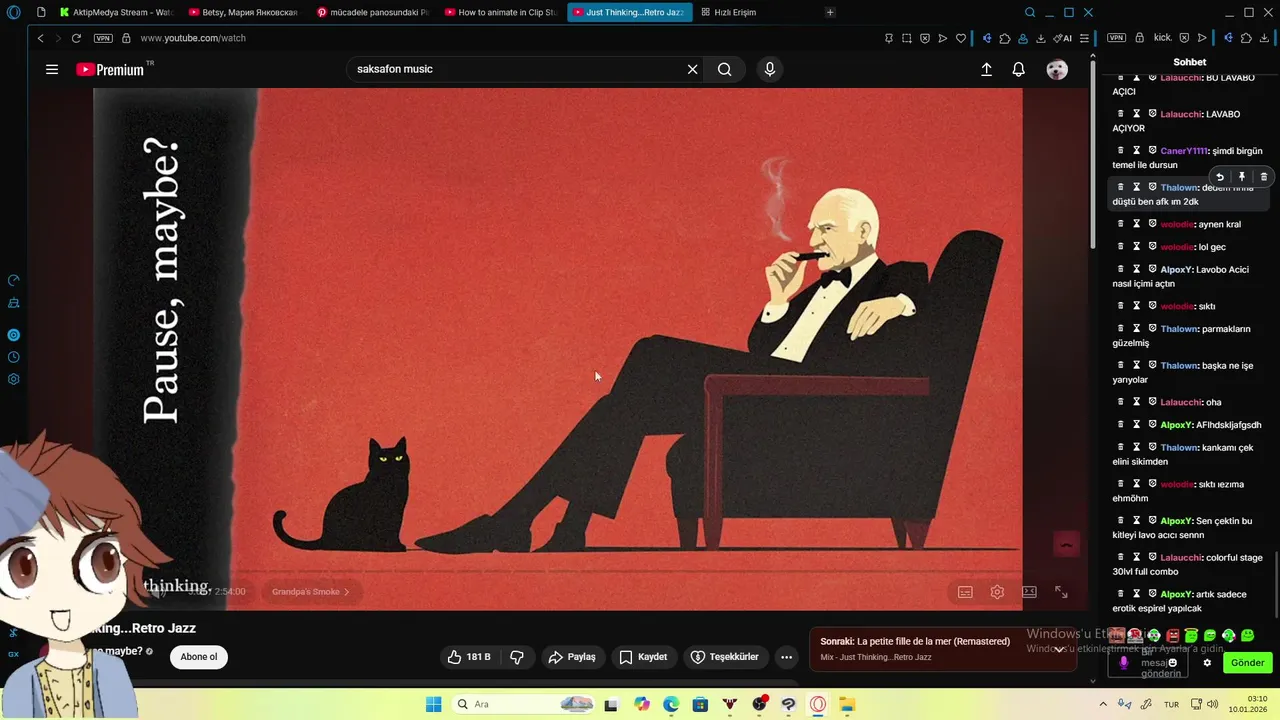Viewport: 1280px width, 720px height.
Task: Switch to the Betsy, Мария Янковская tab
Action: (244, 12)
